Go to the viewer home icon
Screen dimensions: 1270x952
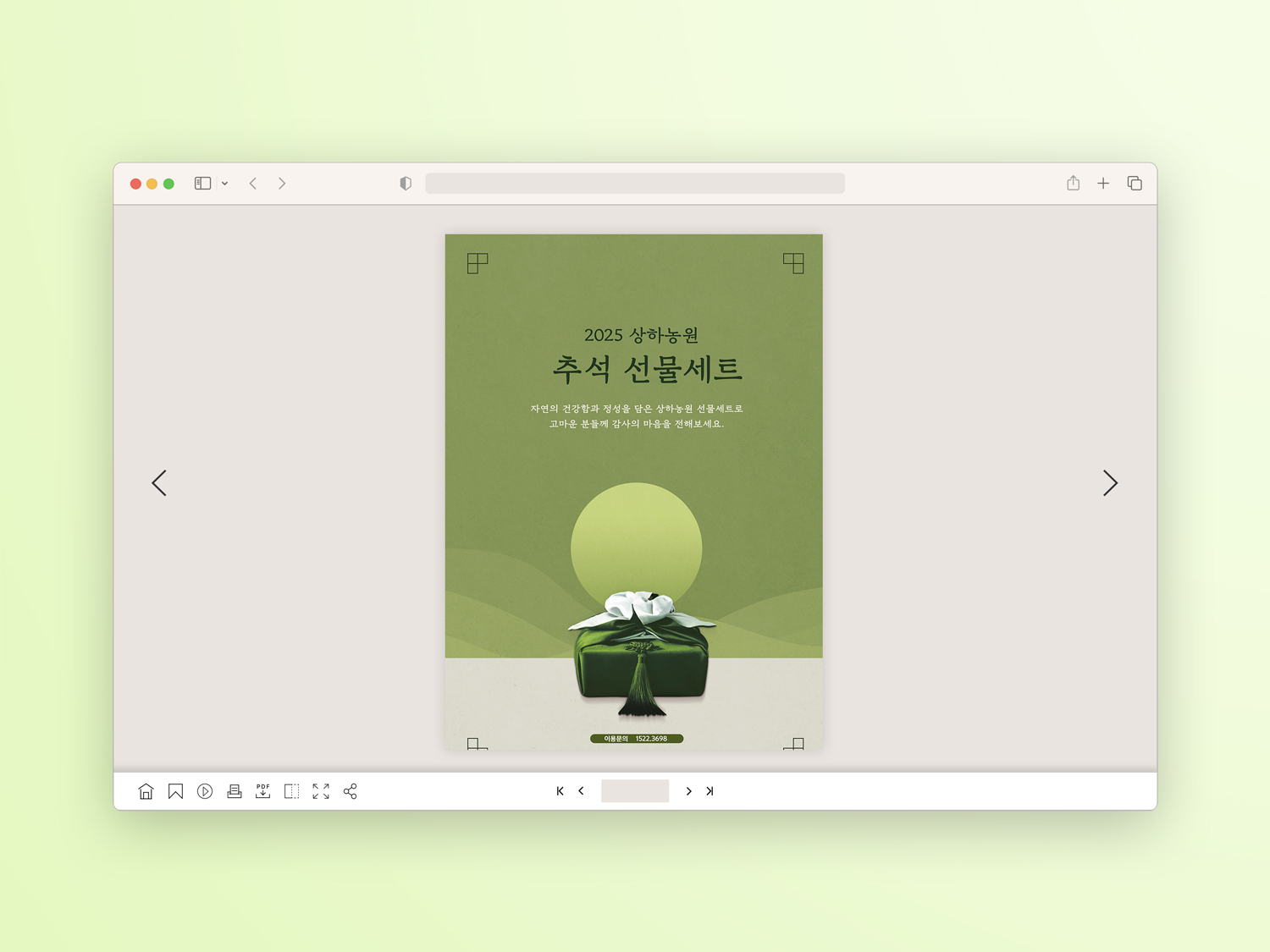tap(146, 791)
